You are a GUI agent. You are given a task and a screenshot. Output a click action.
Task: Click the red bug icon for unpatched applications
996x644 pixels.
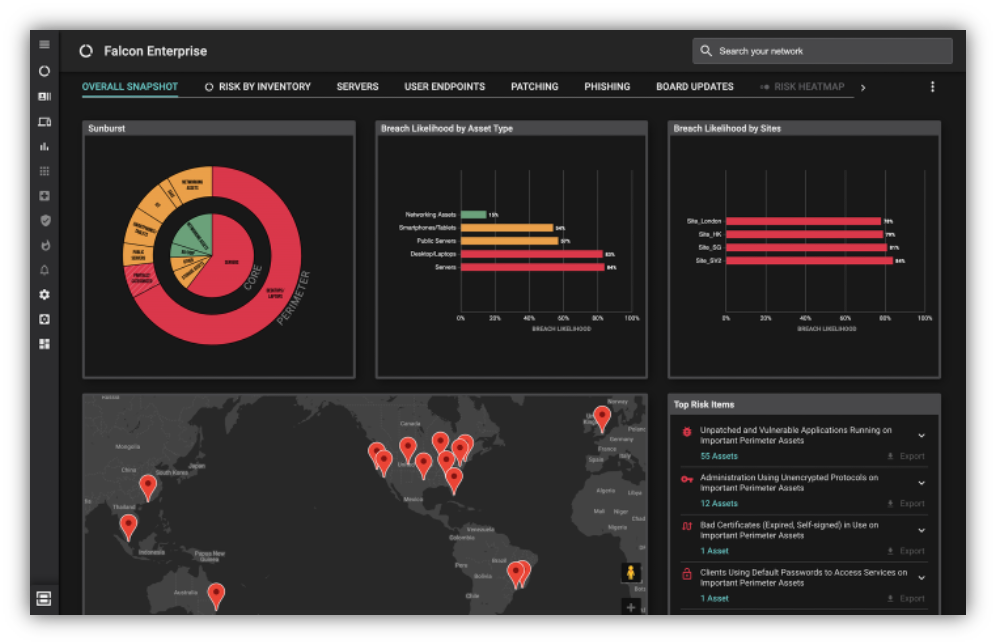687,432
